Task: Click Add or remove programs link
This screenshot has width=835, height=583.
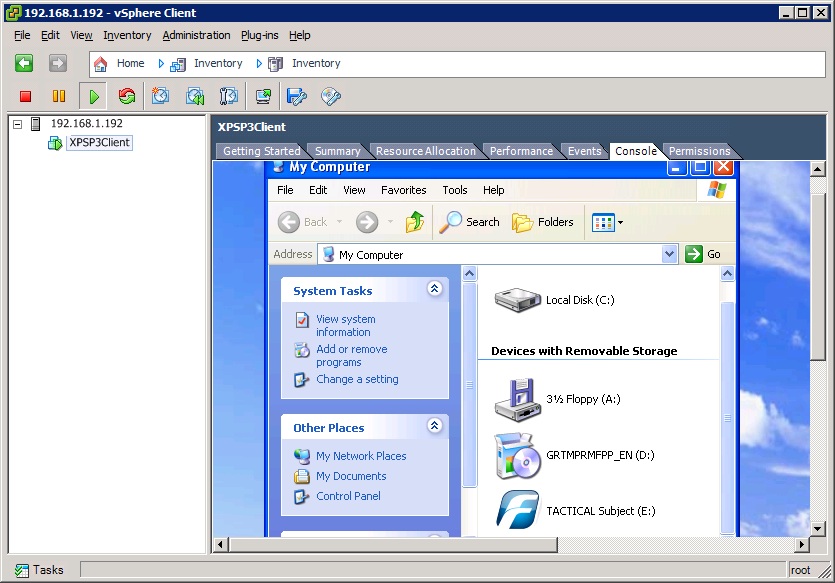Action: (351, 356)
